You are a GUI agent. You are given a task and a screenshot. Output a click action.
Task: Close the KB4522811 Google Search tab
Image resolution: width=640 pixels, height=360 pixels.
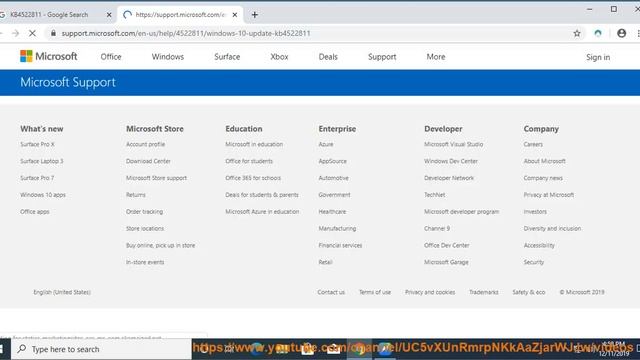coord(109,15)
